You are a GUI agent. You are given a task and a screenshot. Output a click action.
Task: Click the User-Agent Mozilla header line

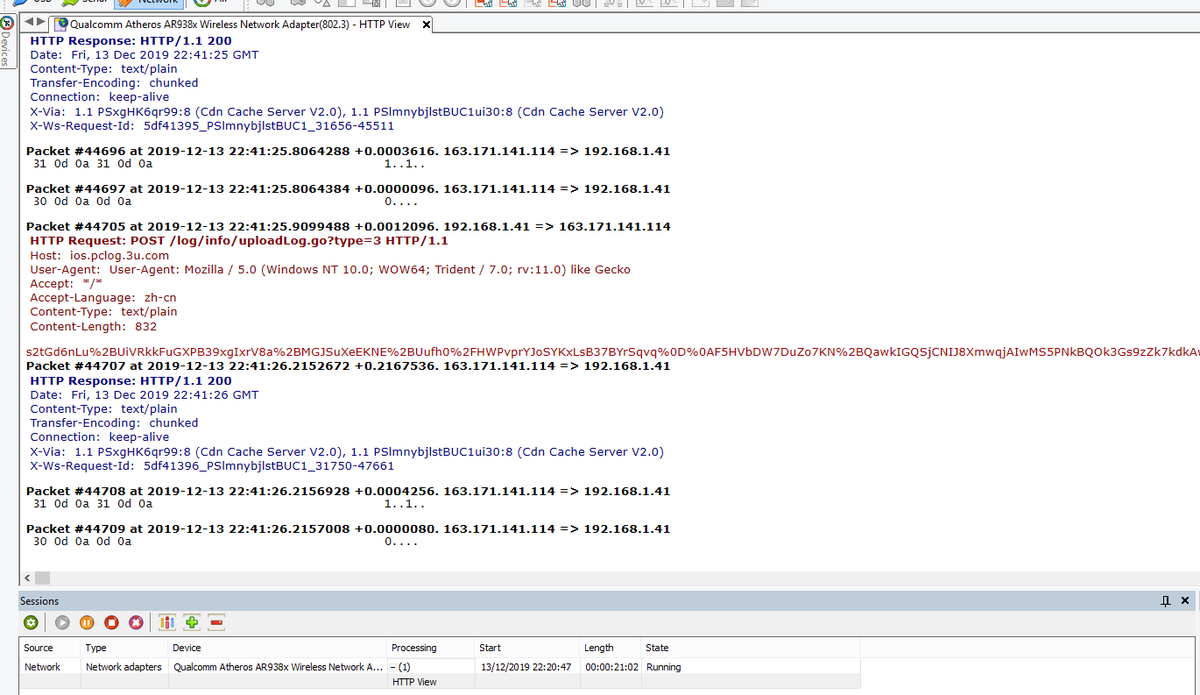(x=330, y=270)
